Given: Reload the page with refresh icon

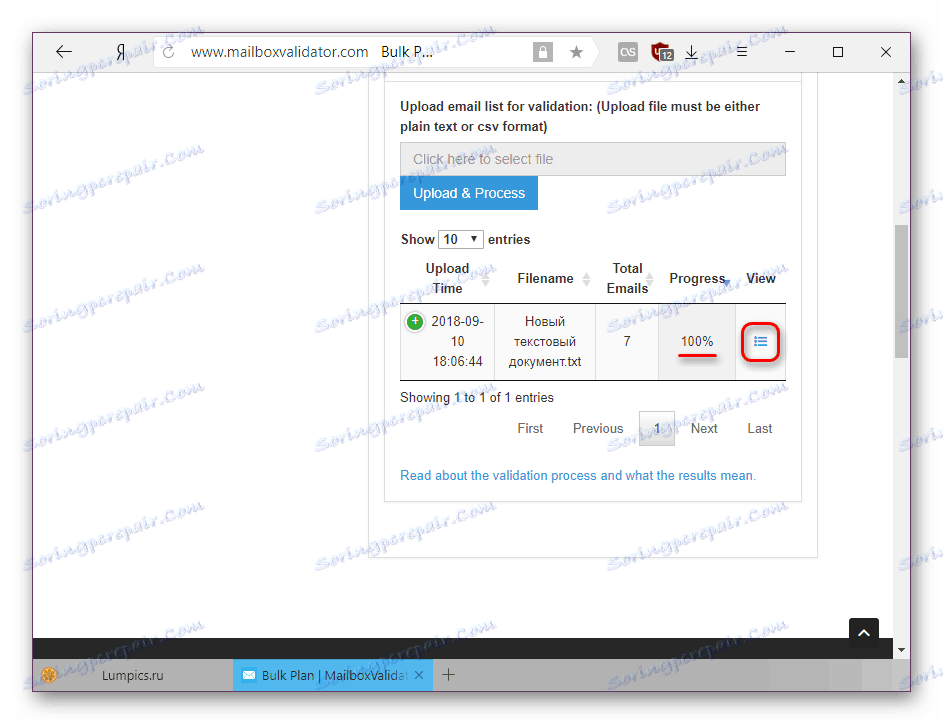Looking at the screenshot, I should coord(169,52).
